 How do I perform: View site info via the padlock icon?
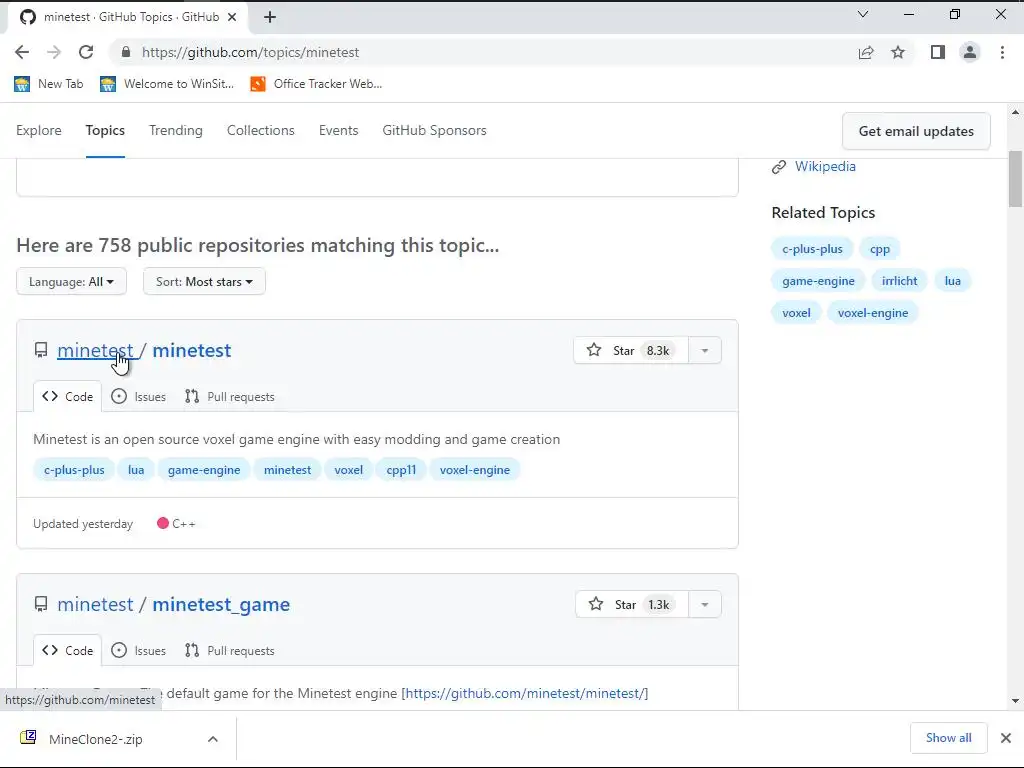(125, 52)
